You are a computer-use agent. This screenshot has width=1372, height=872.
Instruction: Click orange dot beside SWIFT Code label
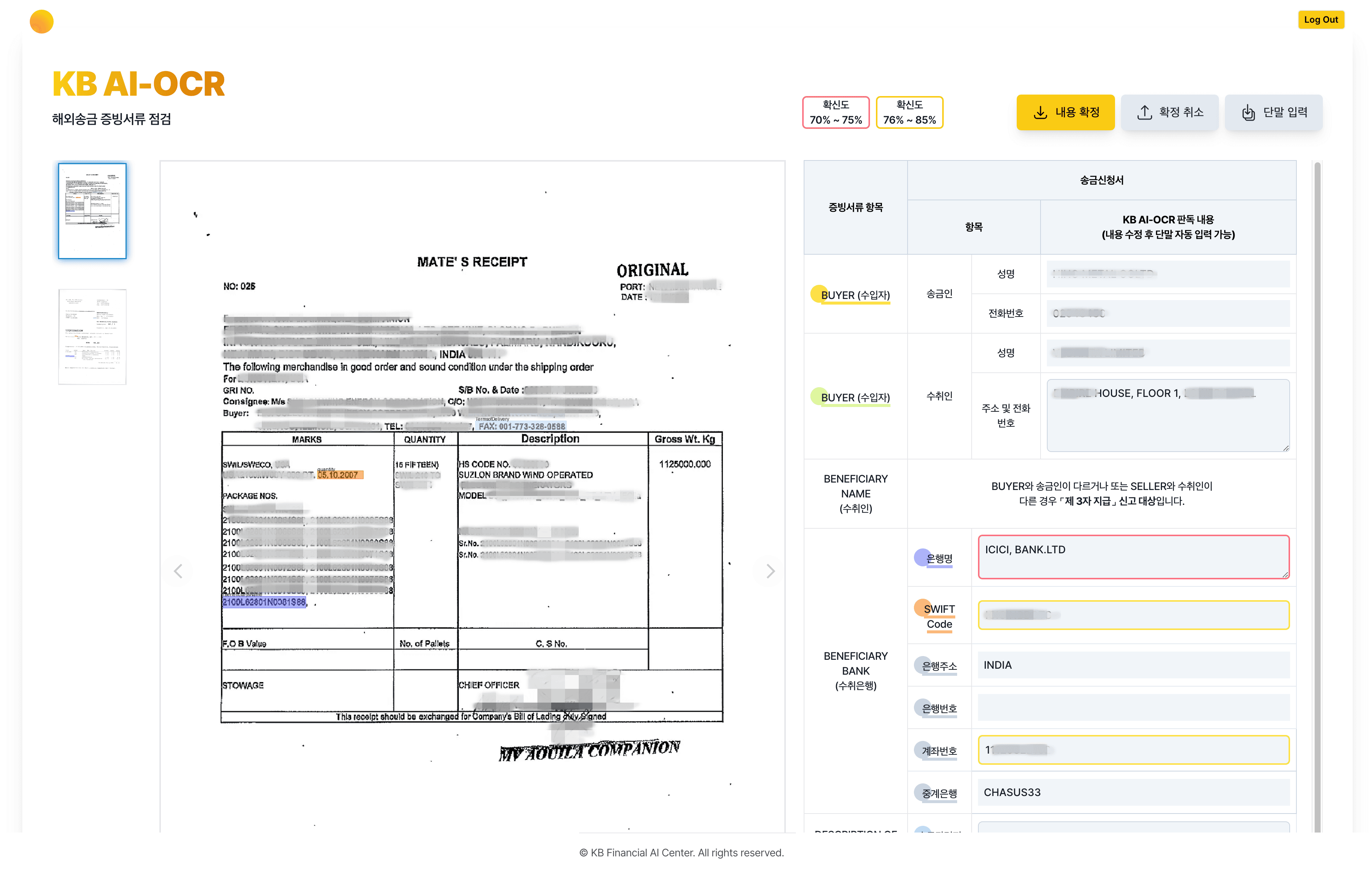pyautogui.click(x=922, y=607)
